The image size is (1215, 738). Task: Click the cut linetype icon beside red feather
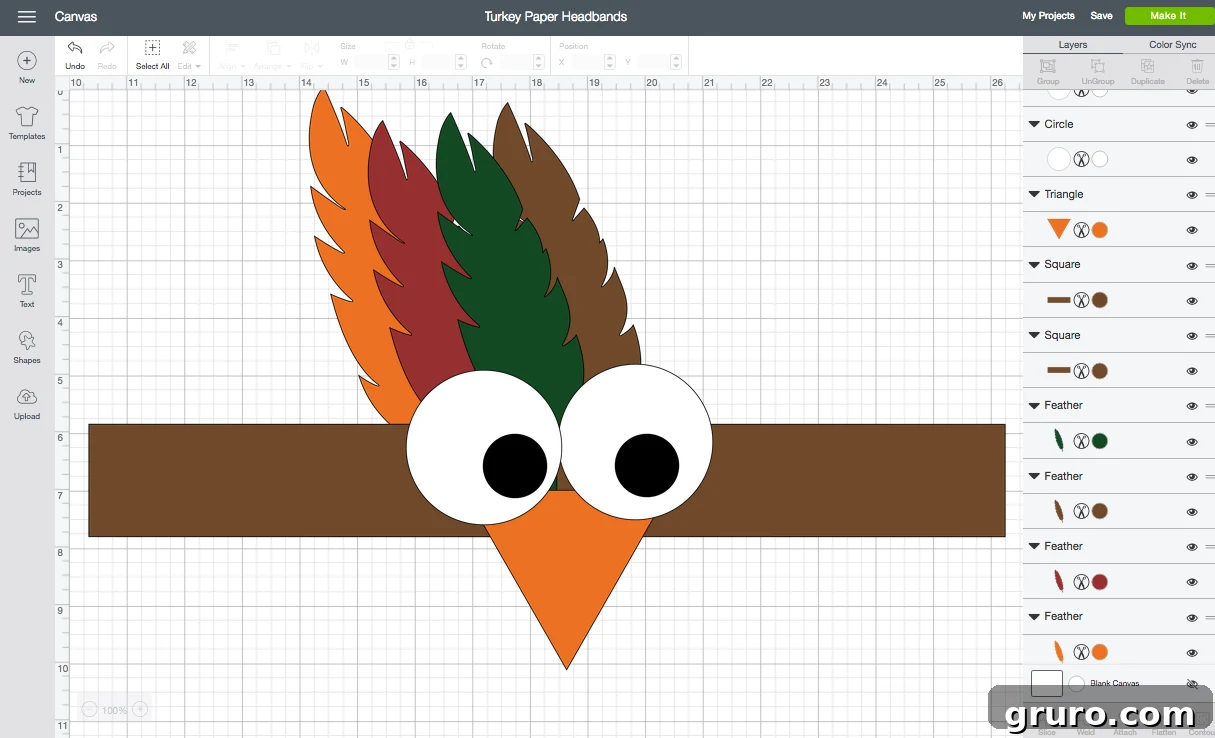[1081, 582]
